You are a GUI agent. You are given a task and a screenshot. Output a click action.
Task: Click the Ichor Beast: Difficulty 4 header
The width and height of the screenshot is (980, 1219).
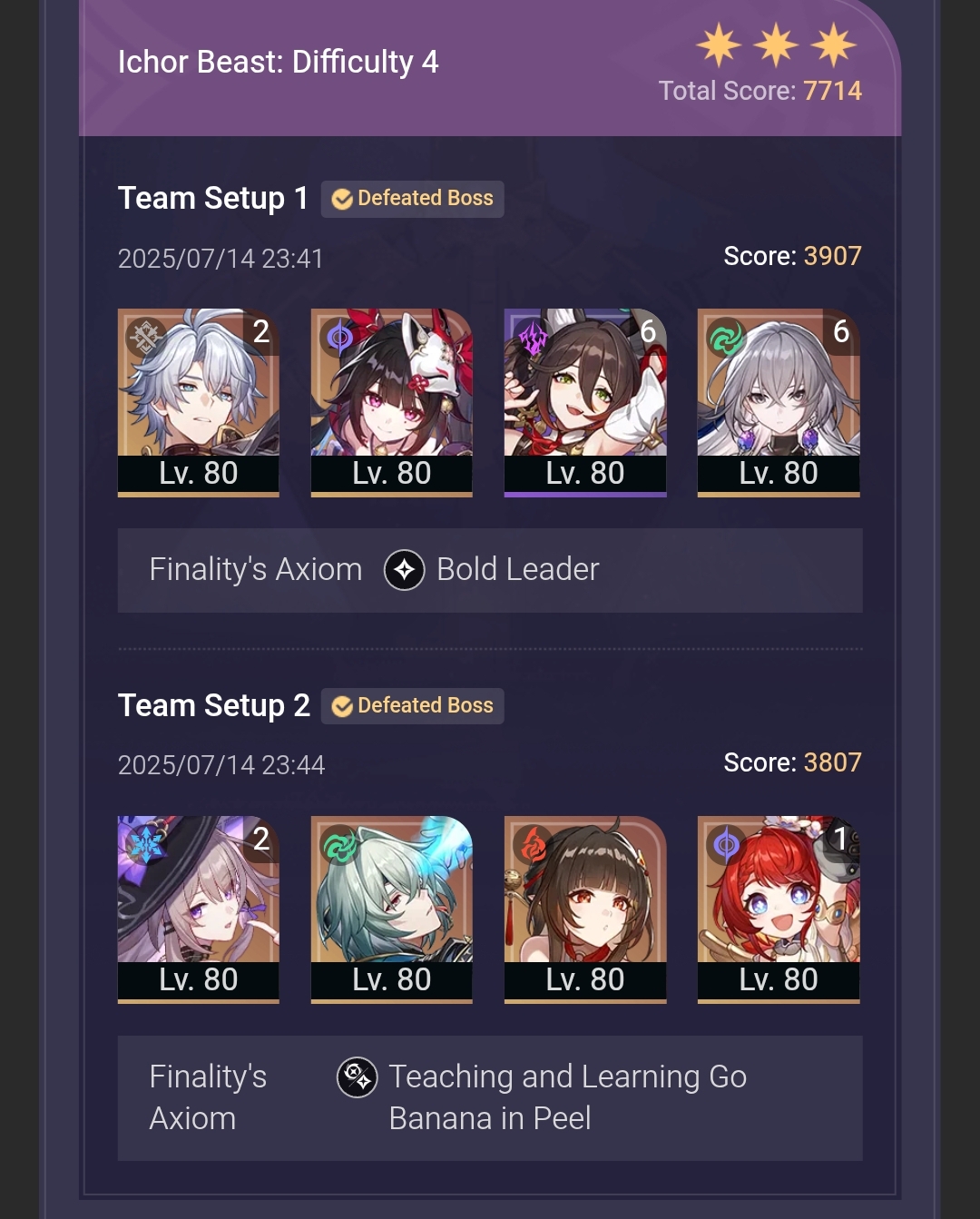pyautogui.click(x=279, y=62)
